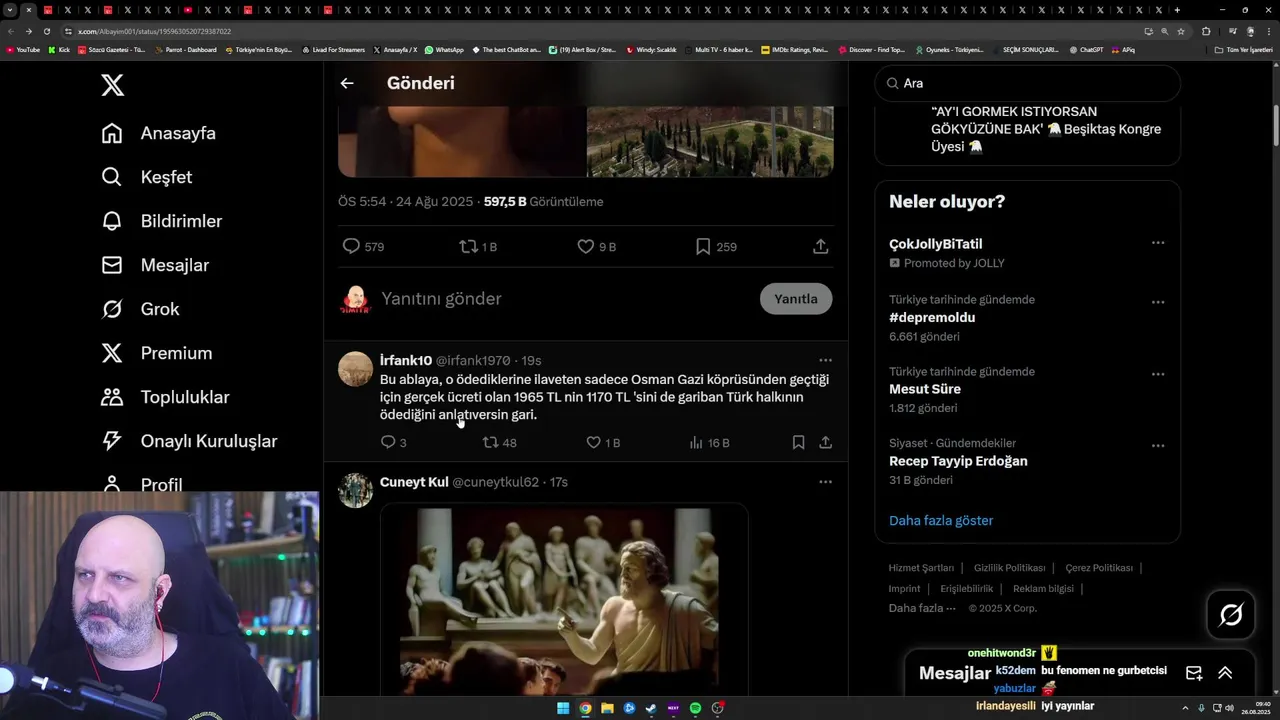The height and width of the screenshot is (720, 1280).
Task: Open Bildirimler notifications page
Action: click(x=162, y=221)
